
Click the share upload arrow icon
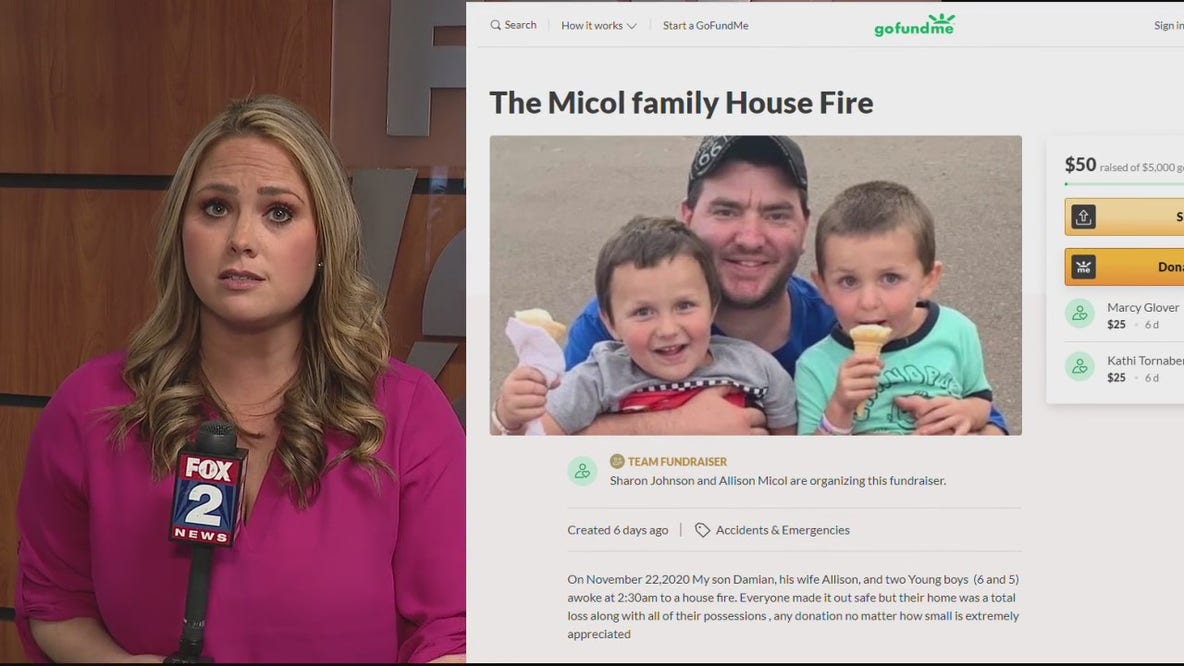(1083, 217)
